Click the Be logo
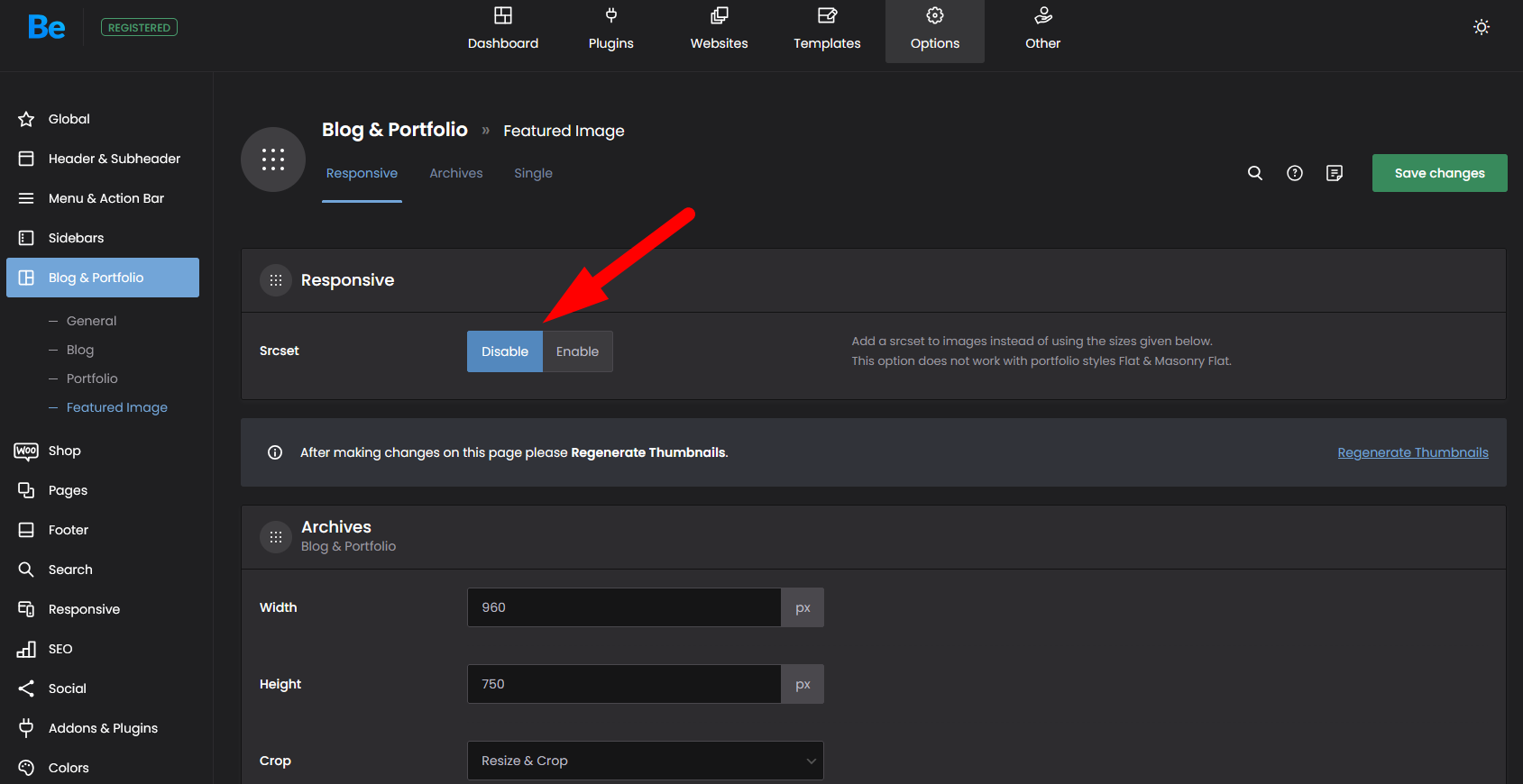 46,27
